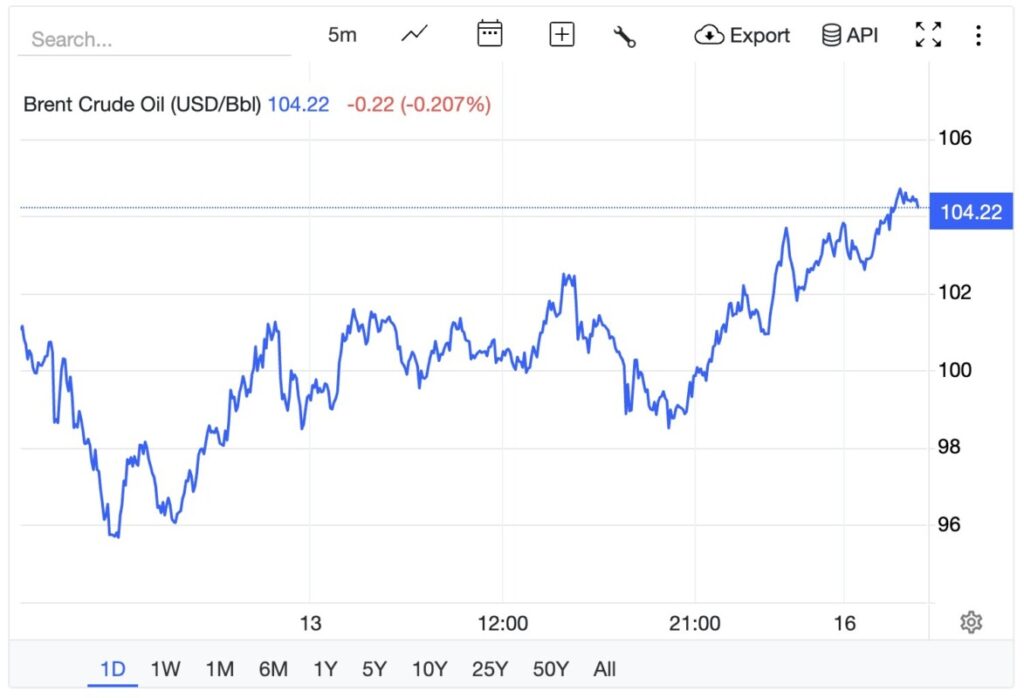
Task: Open the wrench chart tools icon
Action: [x=625, y=36]
